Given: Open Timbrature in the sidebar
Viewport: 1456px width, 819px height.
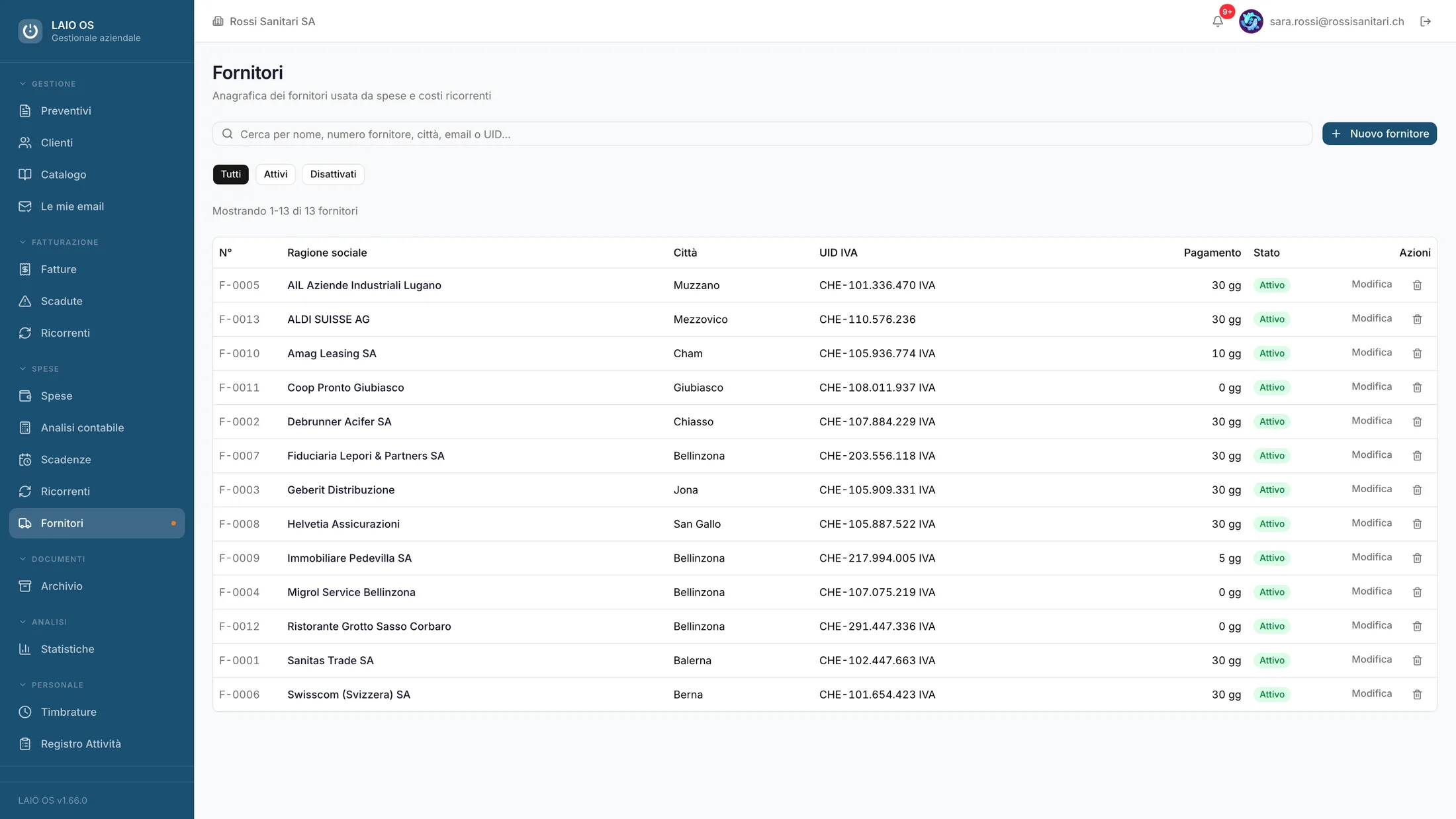Looking at the screenshot, I should (97, 712).
